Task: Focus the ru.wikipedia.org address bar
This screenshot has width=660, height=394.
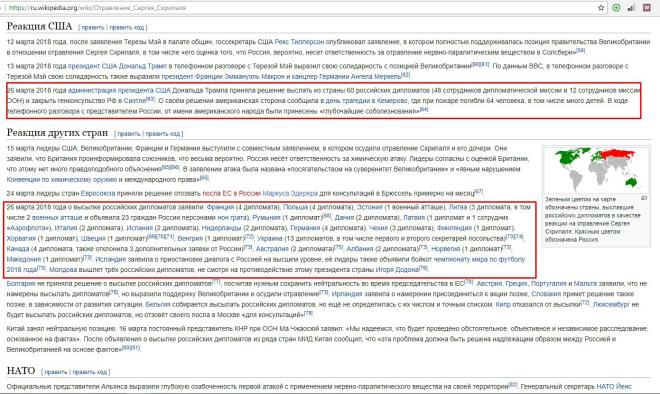Action: [295, 8]
